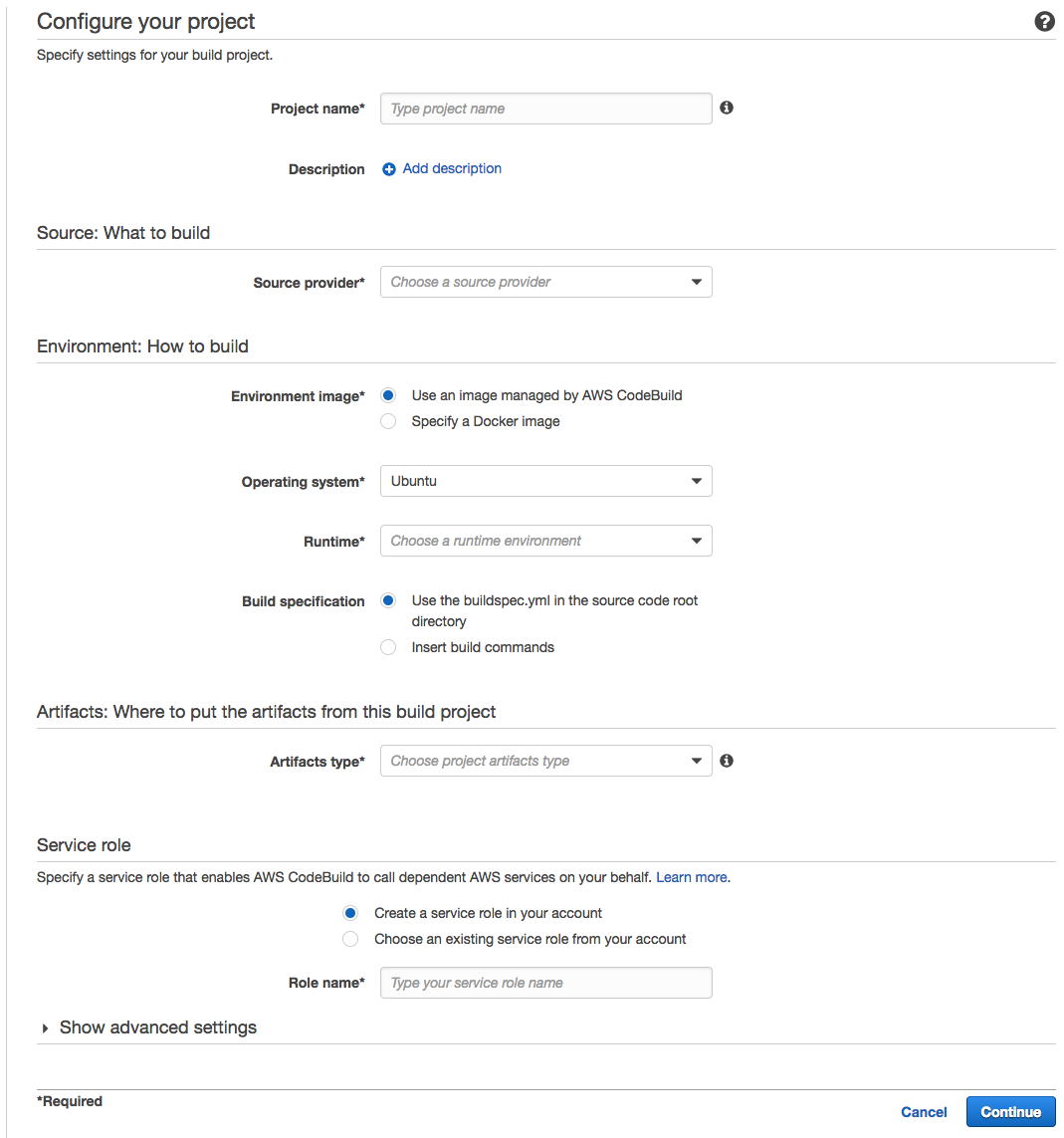Expand Show advanced settings
This screenshot has height=1138, width=1064.
point(148,1026)
